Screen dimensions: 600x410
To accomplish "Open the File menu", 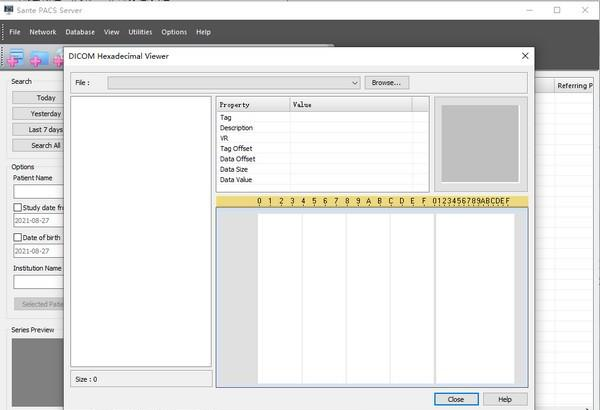I will pos(15,32).
